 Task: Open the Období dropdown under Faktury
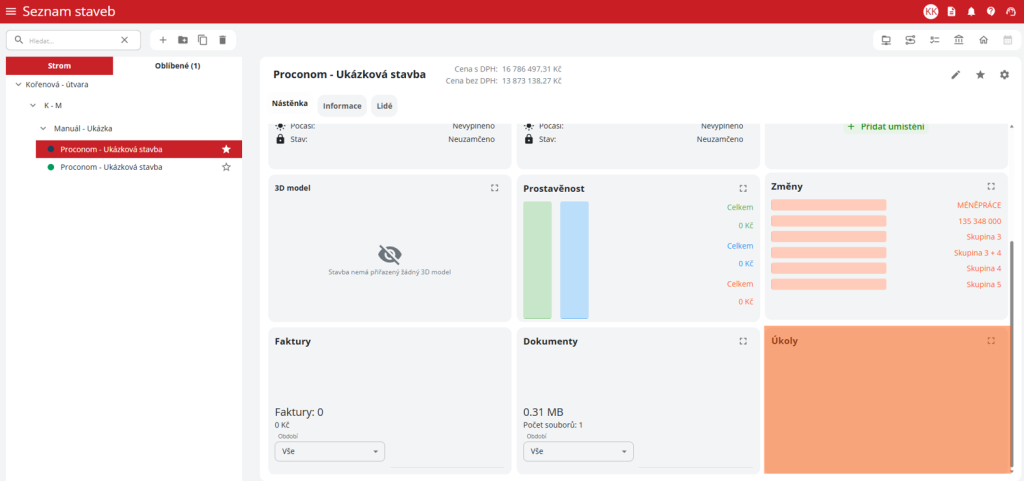coord(329,452)
